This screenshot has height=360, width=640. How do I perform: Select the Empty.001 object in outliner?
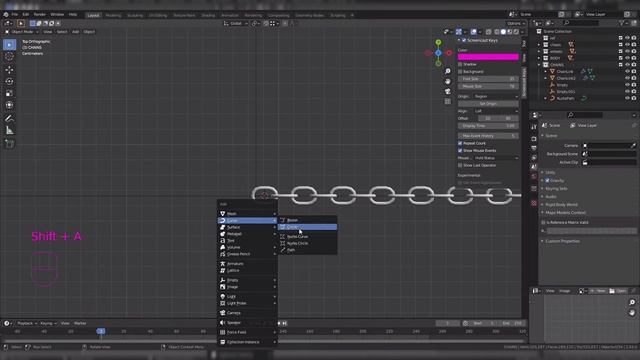565,91
